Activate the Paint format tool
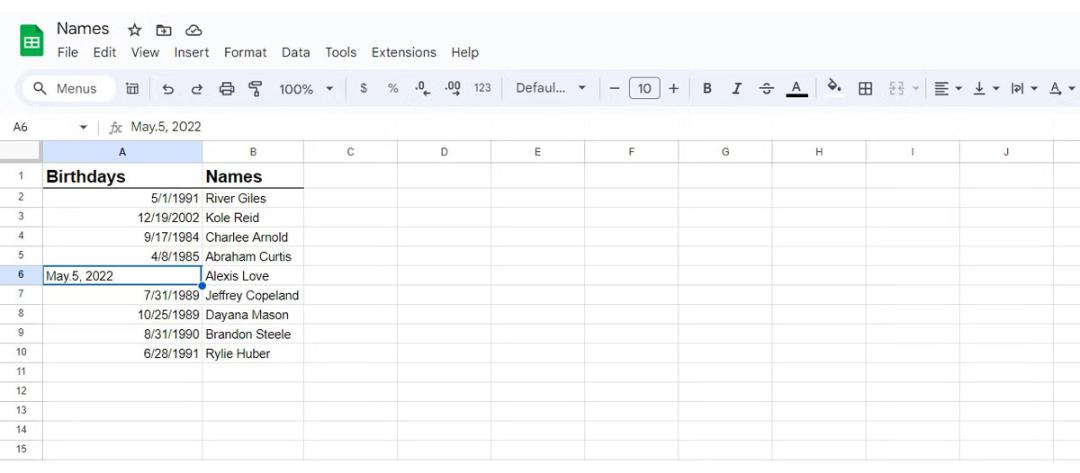The width and height of the screenshot is (1080, 473). pos(256,88)
